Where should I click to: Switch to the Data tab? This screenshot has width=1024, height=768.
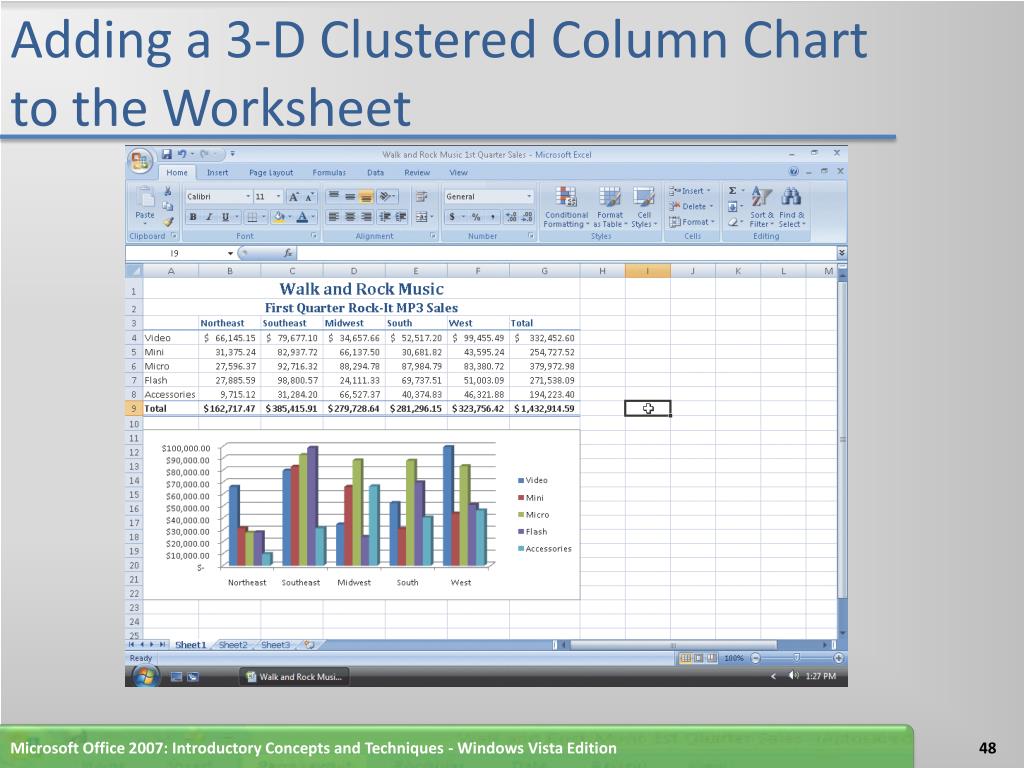click(x=376, y=172)
